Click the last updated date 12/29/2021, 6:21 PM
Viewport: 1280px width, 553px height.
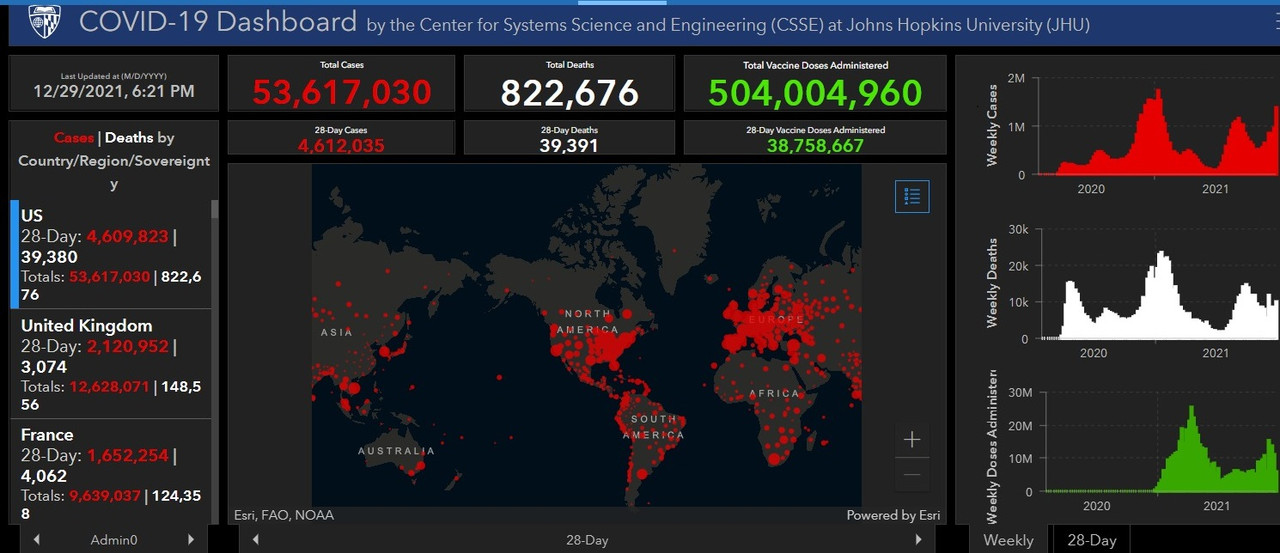tap(114, 92)
